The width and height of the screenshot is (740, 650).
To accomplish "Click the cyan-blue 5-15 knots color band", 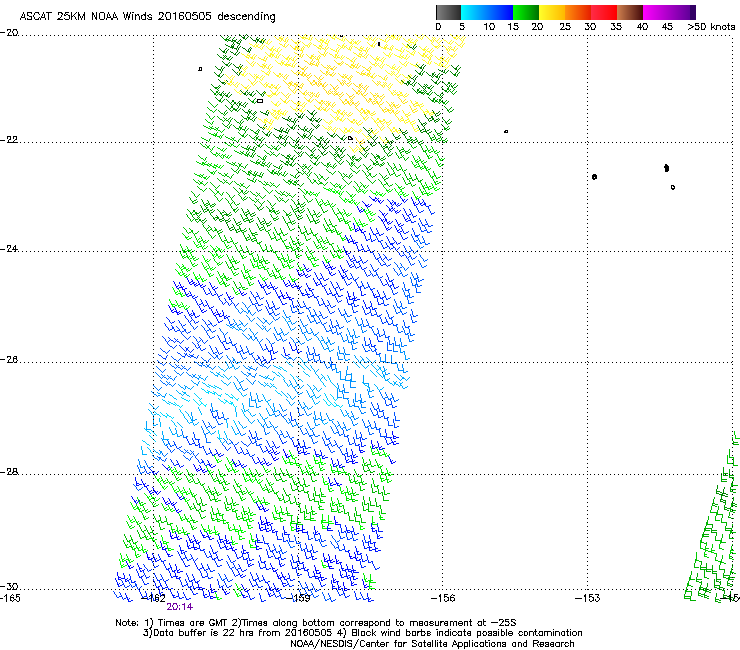I will [x=487, y=12].
